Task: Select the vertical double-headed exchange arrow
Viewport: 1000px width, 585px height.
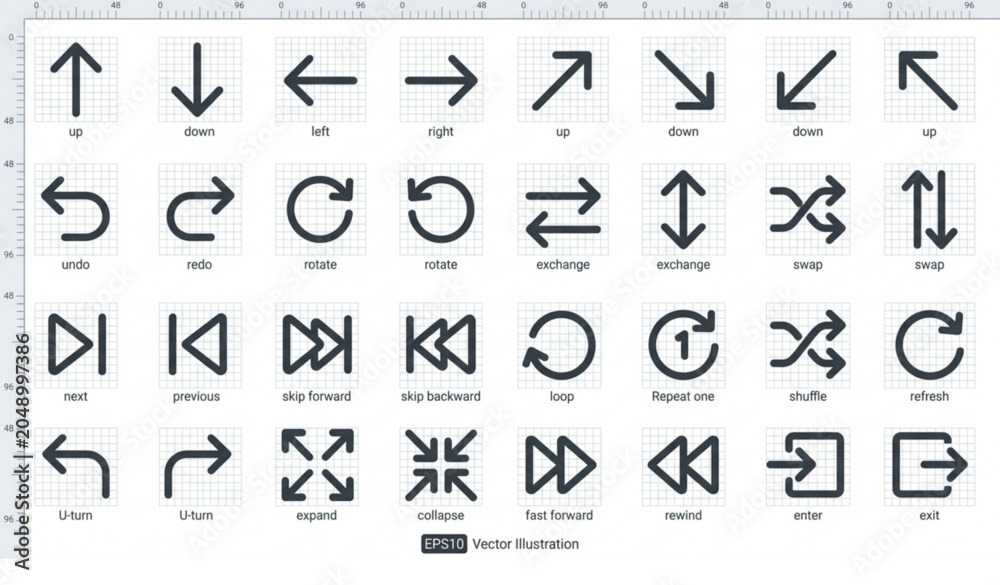Action: pyautogui.click(x=683, y=209)
